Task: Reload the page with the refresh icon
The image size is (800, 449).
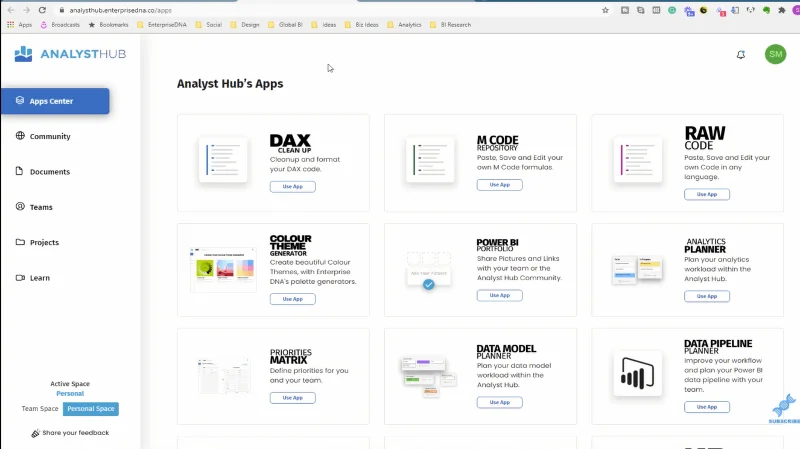Action: (42, 10)
